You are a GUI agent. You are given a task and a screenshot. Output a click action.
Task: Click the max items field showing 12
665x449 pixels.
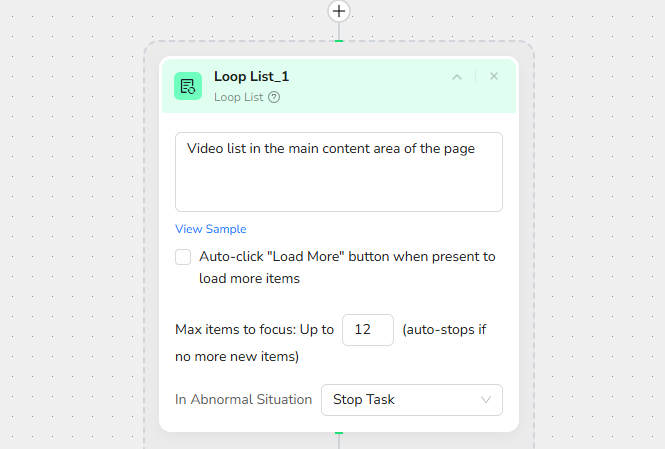pos(367,330)
